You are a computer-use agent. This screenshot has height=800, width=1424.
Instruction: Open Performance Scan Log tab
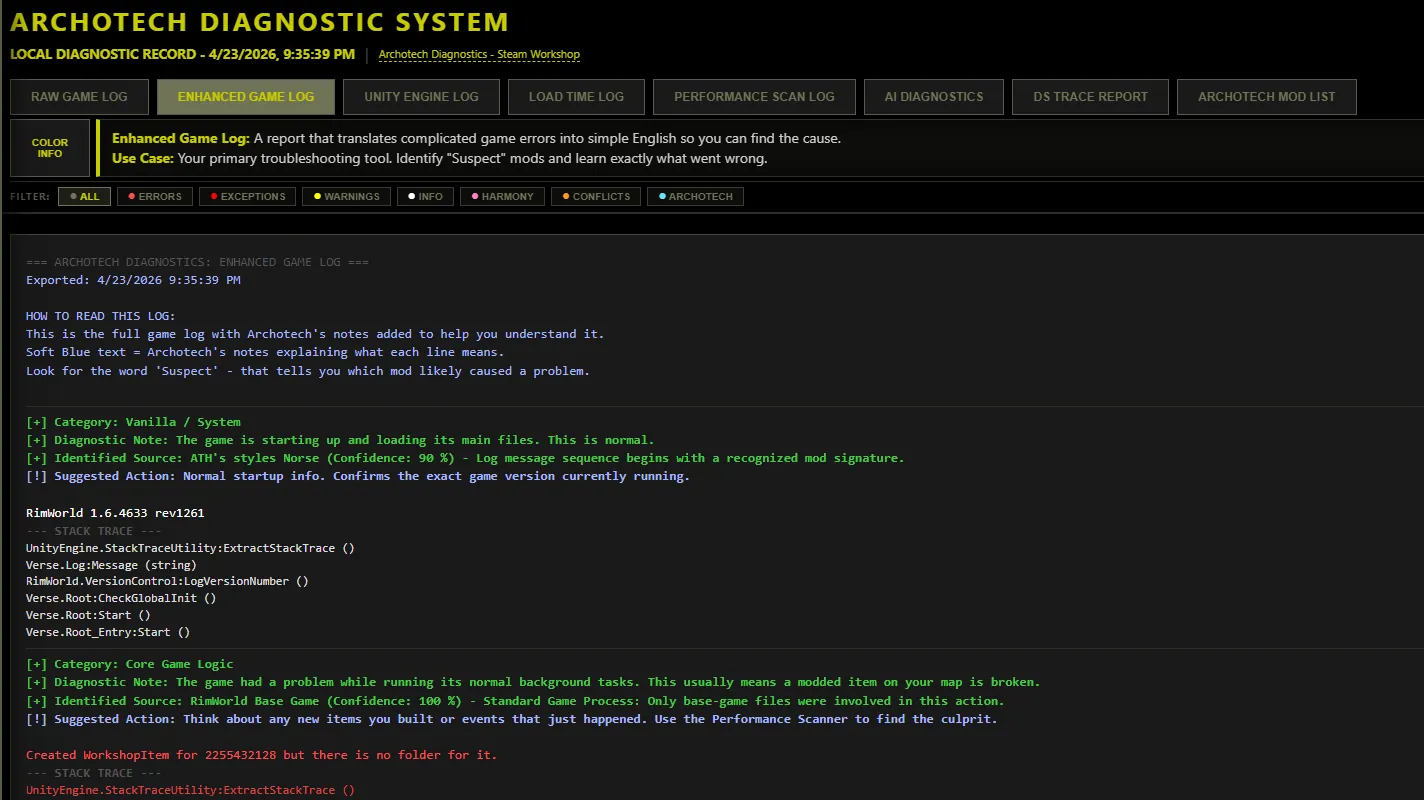(754, 97)
